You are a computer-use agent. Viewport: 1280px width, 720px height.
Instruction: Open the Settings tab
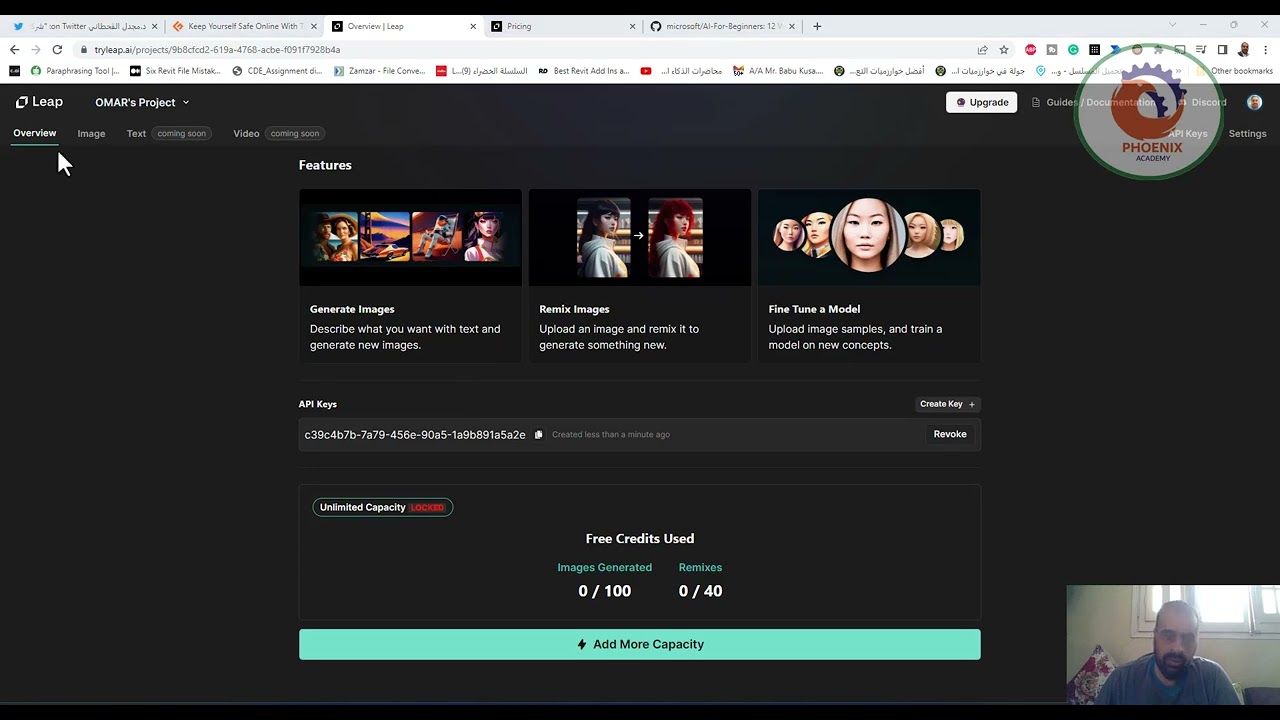pos(1247,133)
